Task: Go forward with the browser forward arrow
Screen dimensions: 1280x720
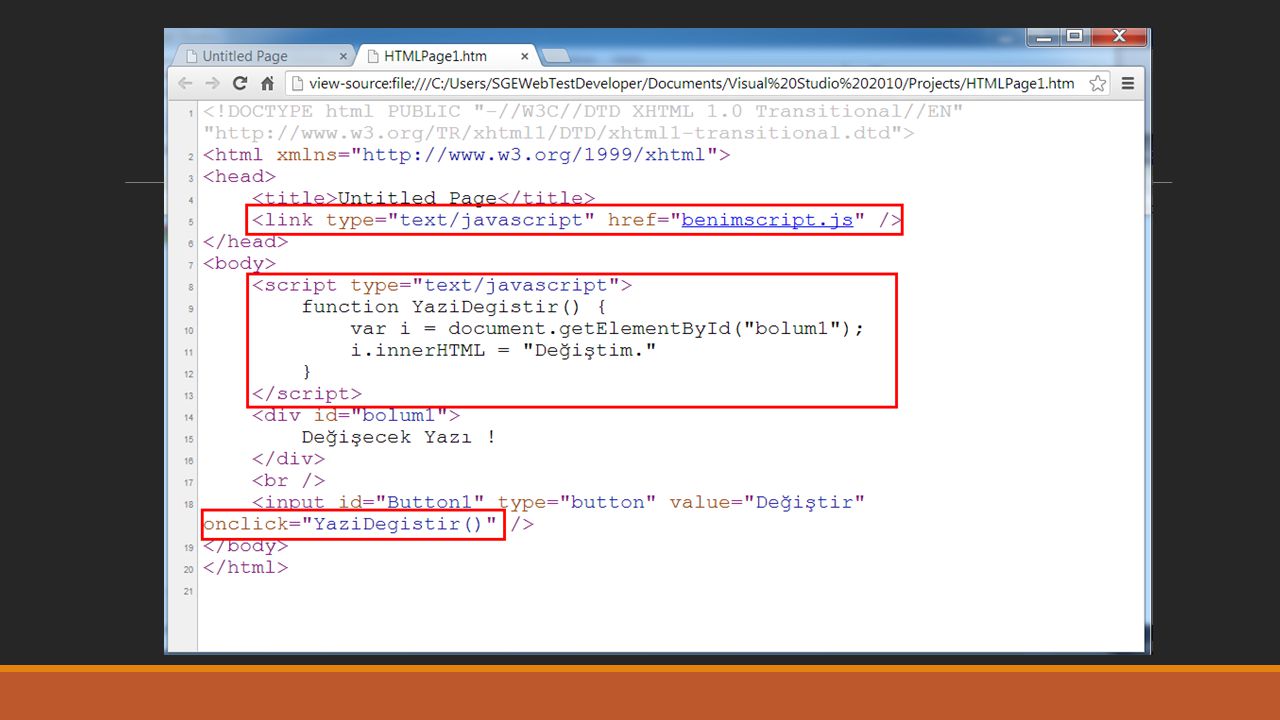Action: pyautogui.click(x=212, y=83)
